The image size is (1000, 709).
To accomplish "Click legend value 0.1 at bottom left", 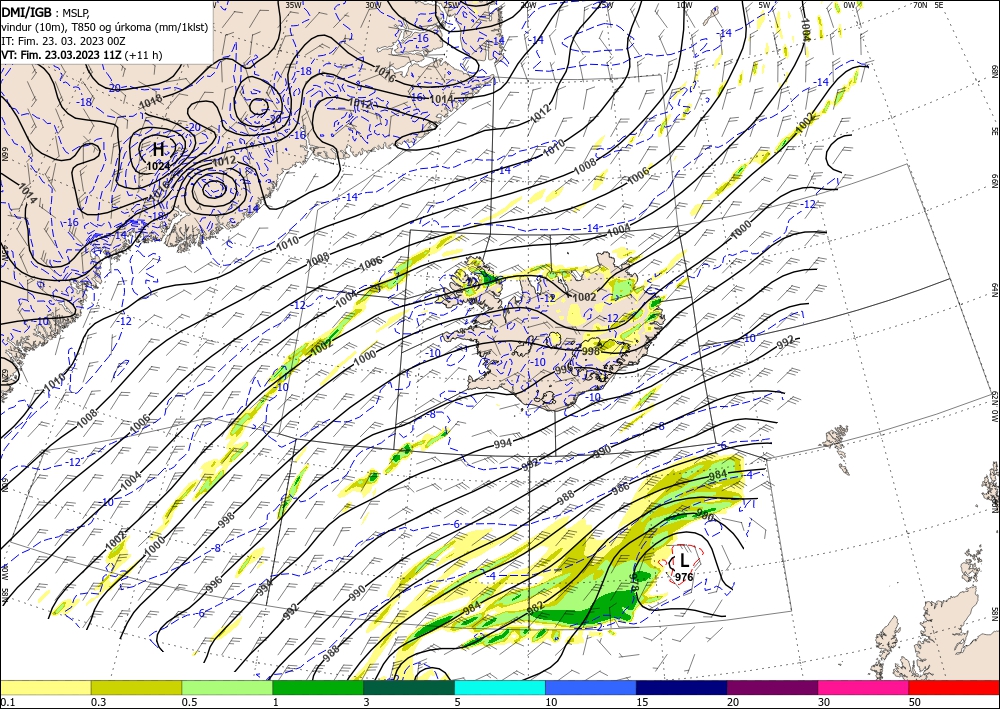I will pyautogui.click(x=6, y=702).
